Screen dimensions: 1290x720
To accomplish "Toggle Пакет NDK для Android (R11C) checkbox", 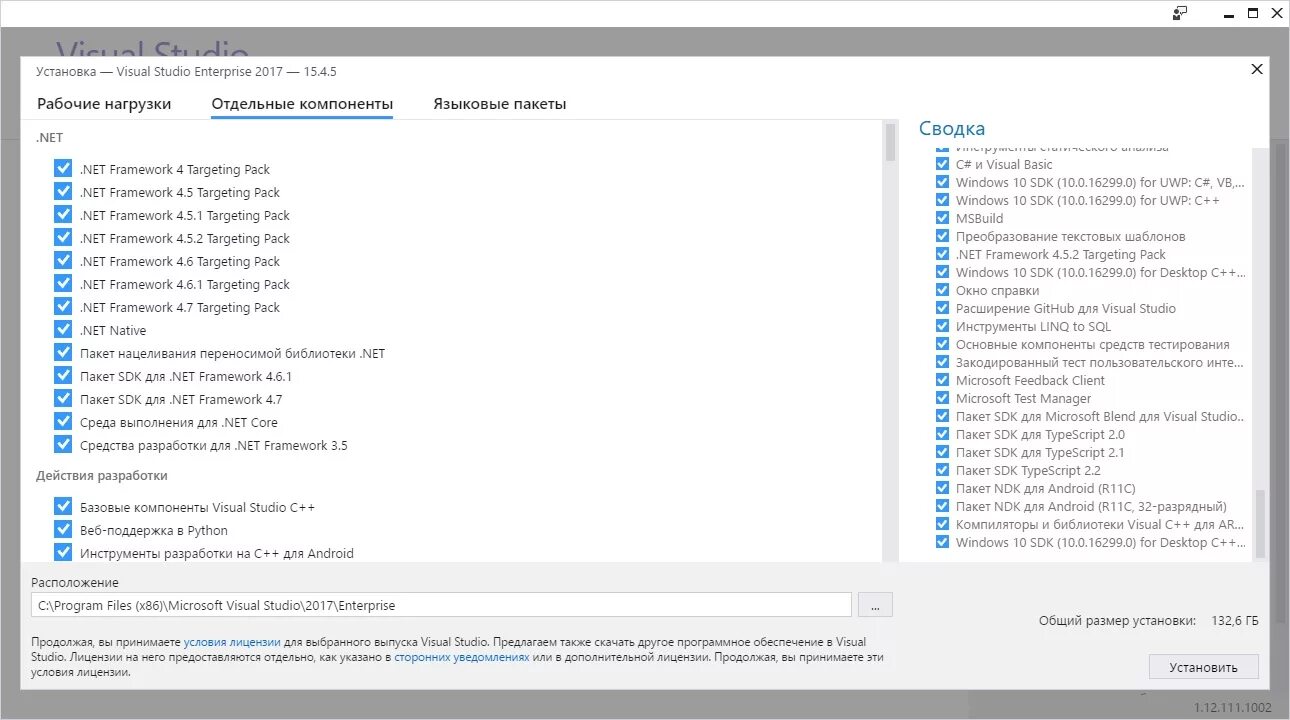I will pos(942,488).
